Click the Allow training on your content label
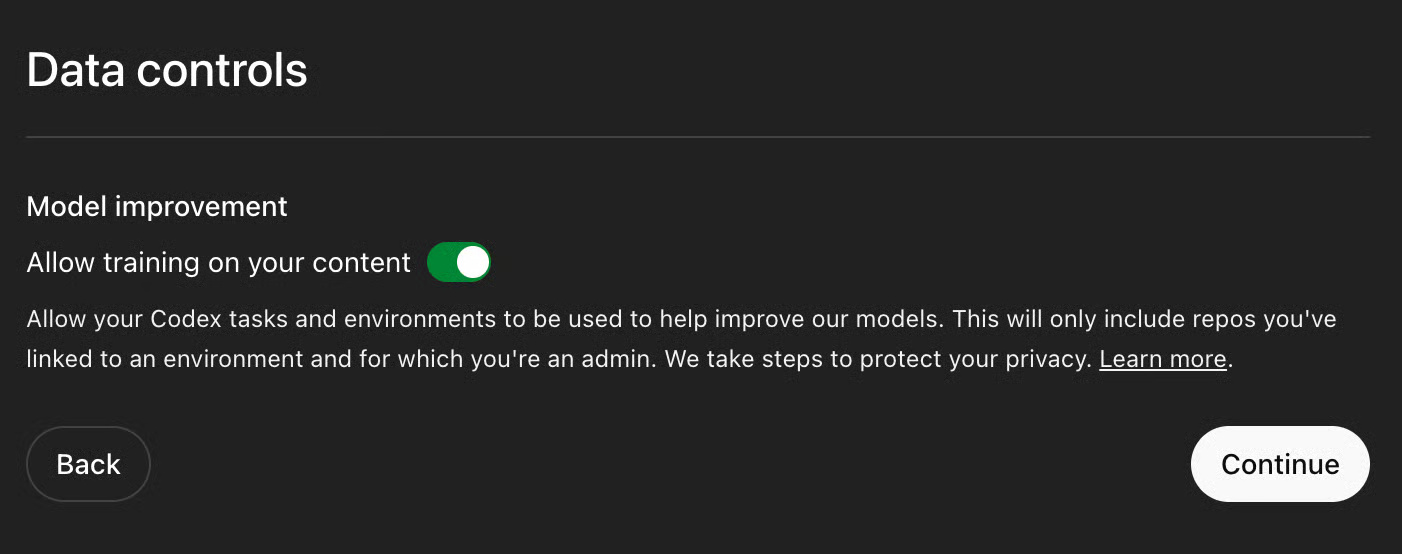The image size is (1402, 554). [218, 263]
